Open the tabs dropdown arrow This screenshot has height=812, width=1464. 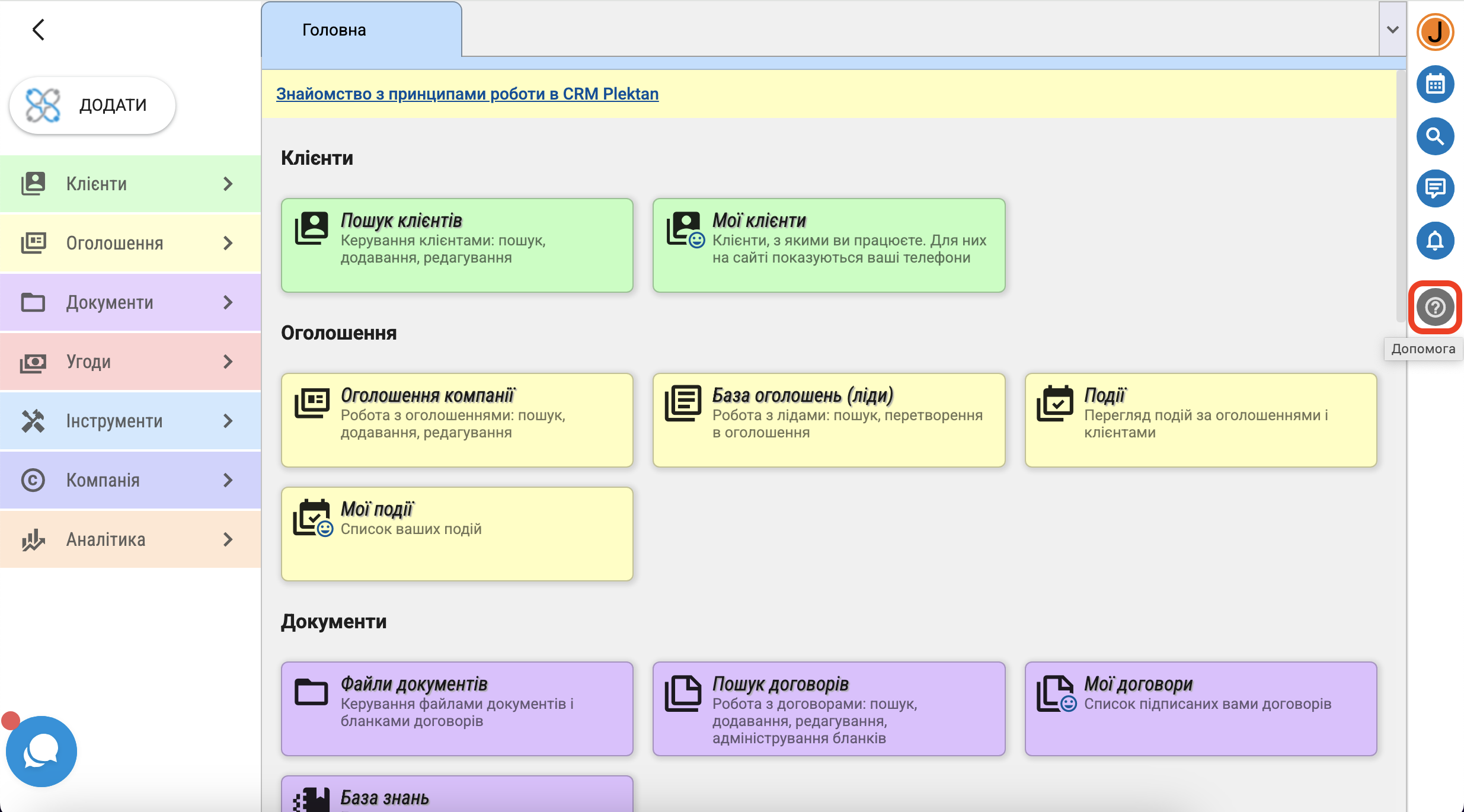click(1392, 30)
